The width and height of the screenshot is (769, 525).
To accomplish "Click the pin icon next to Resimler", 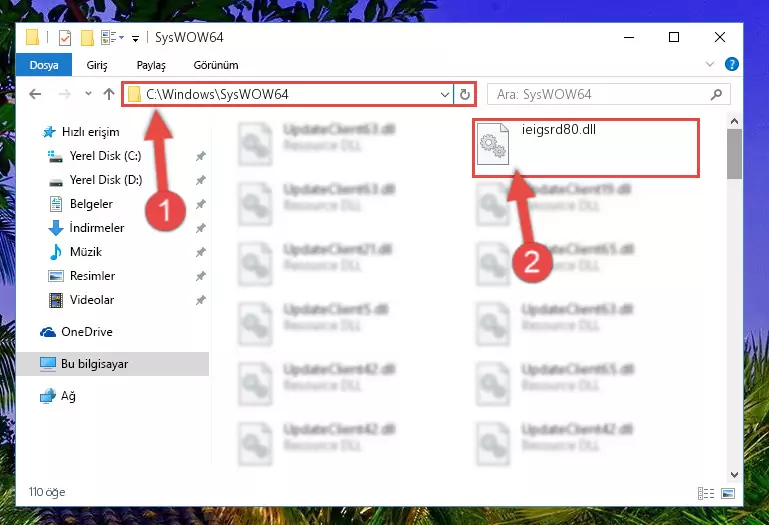I will tap(201, 276).
